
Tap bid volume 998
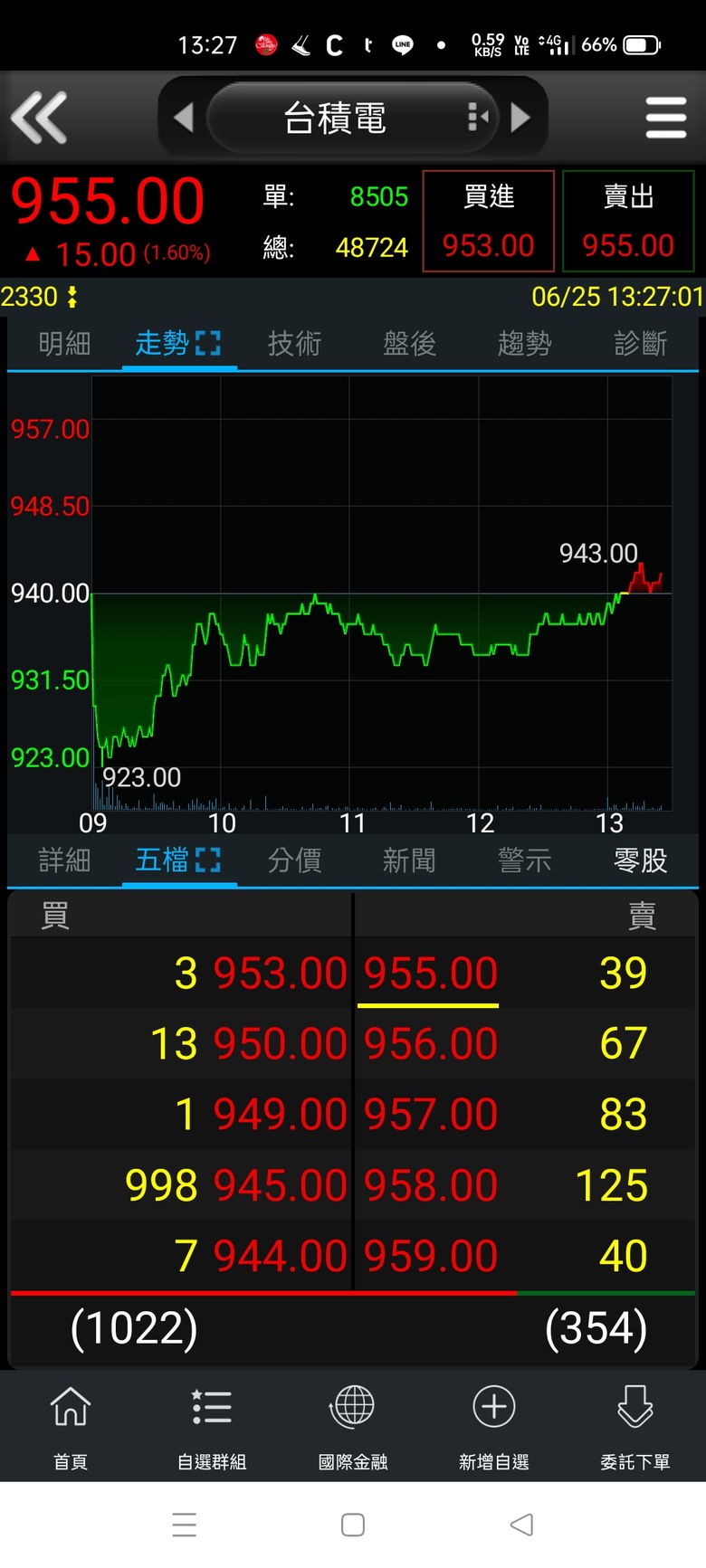[161, 1185]
